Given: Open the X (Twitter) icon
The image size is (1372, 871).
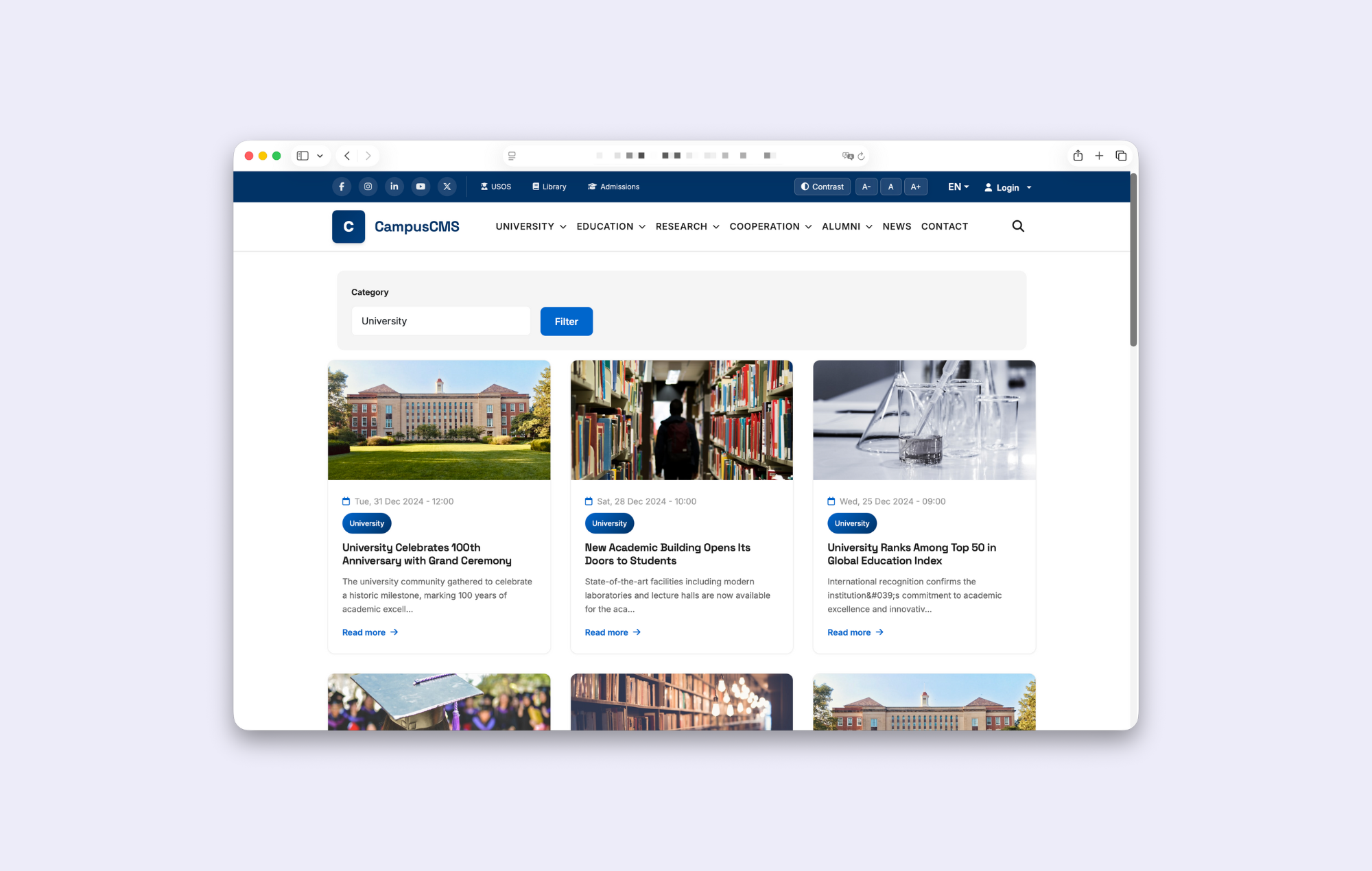Looking at the screenshot, I should tap(447, 186).
